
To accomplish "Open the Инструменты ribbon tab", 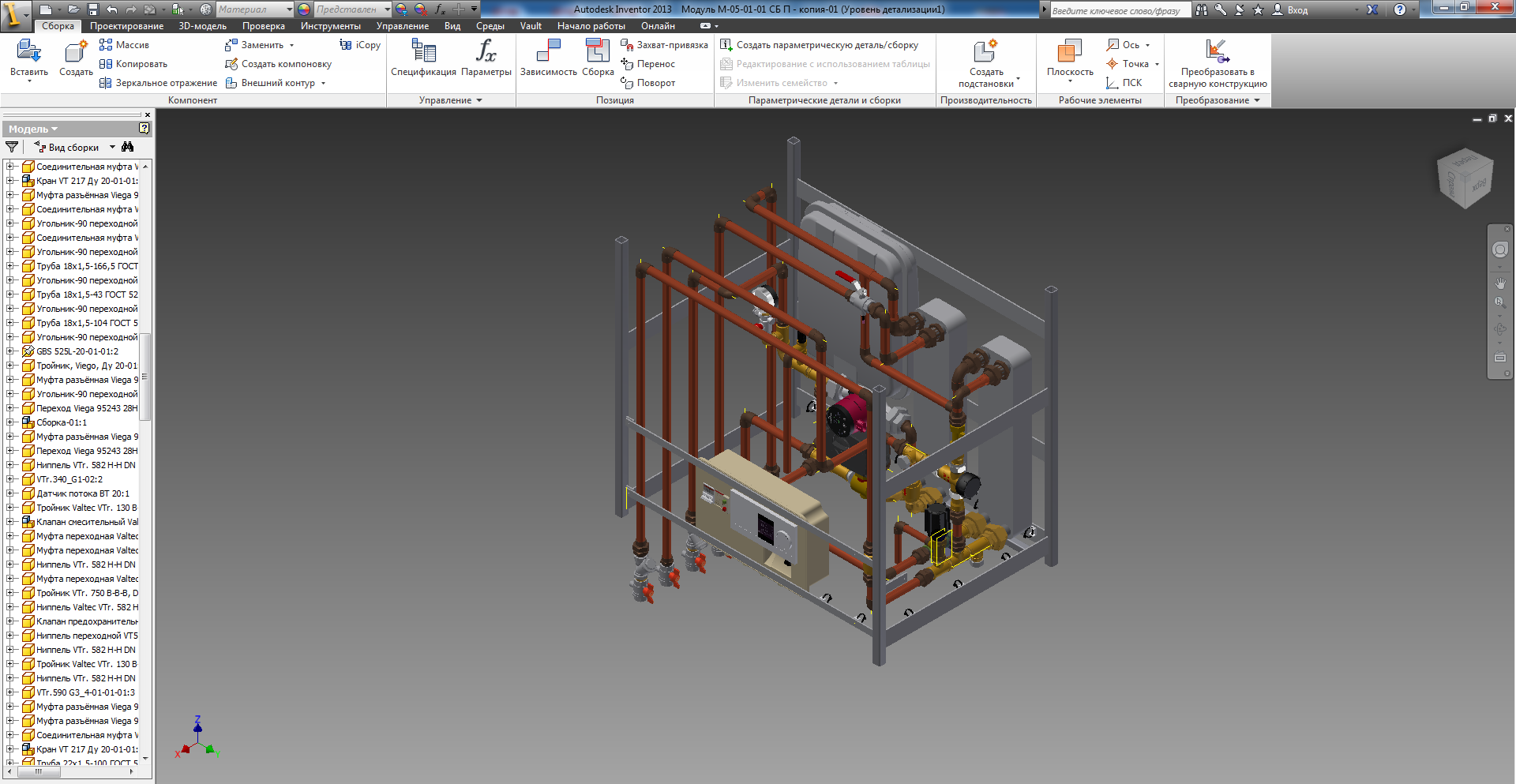I will 330,26.
